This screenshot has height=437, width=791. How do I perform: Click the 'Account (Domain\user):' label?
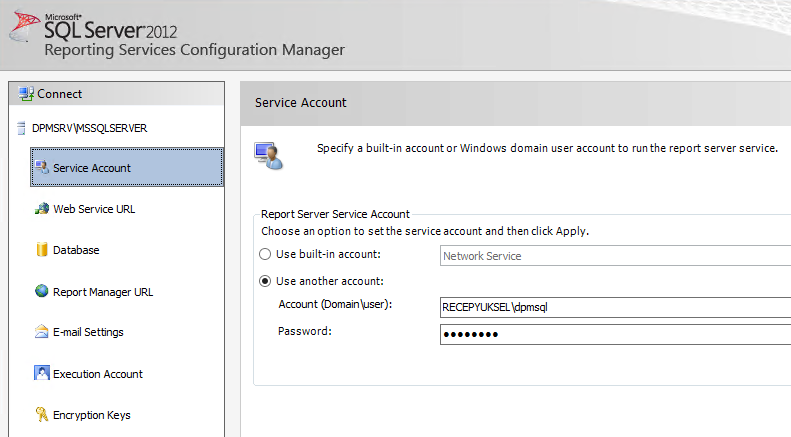pyautogui.click(x=335, y=304)
